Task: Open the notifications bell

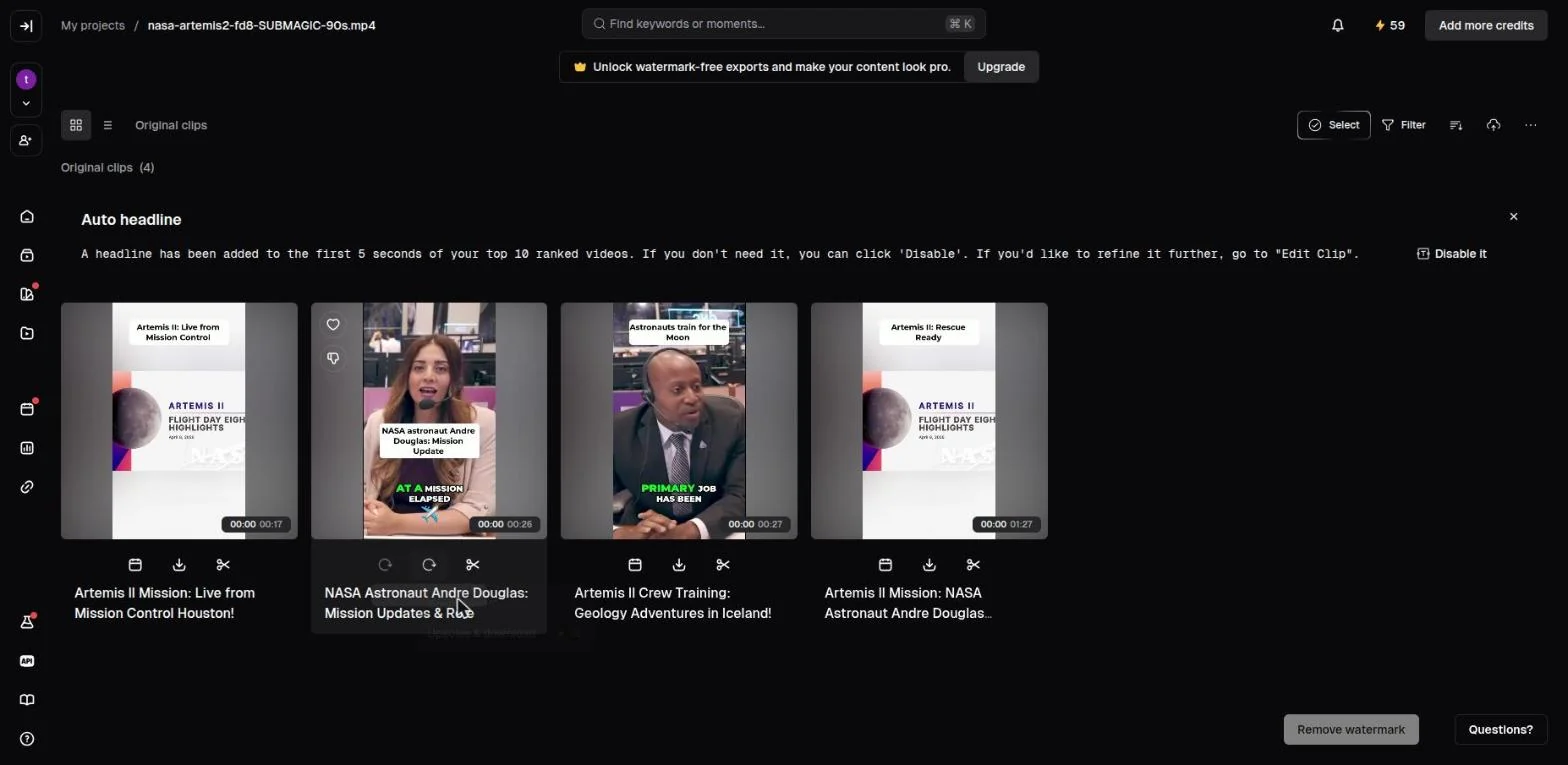Action: [x=1338, y=26]
